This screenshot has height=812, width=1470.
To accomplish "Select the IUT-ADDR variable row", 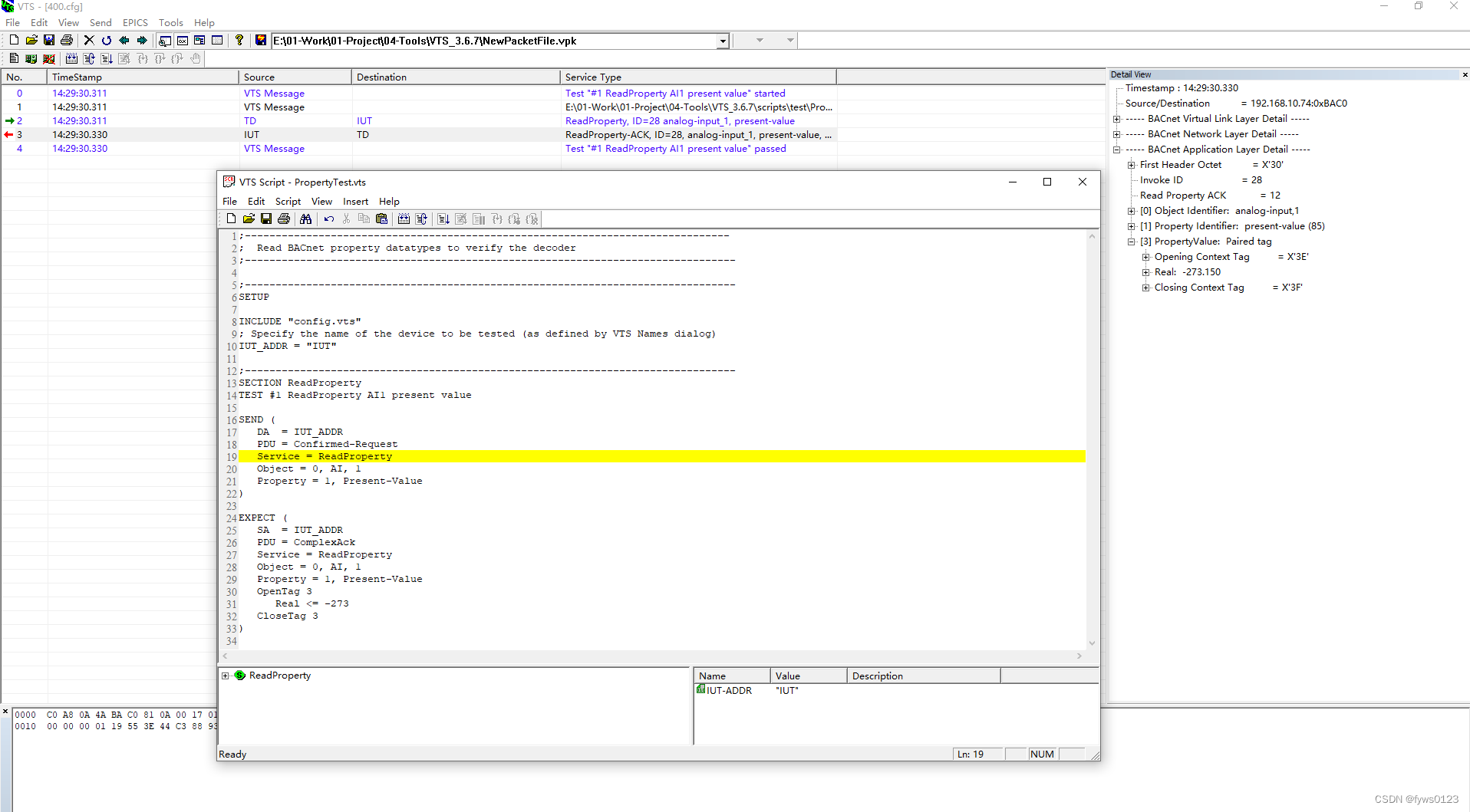I will coord(896,690).
